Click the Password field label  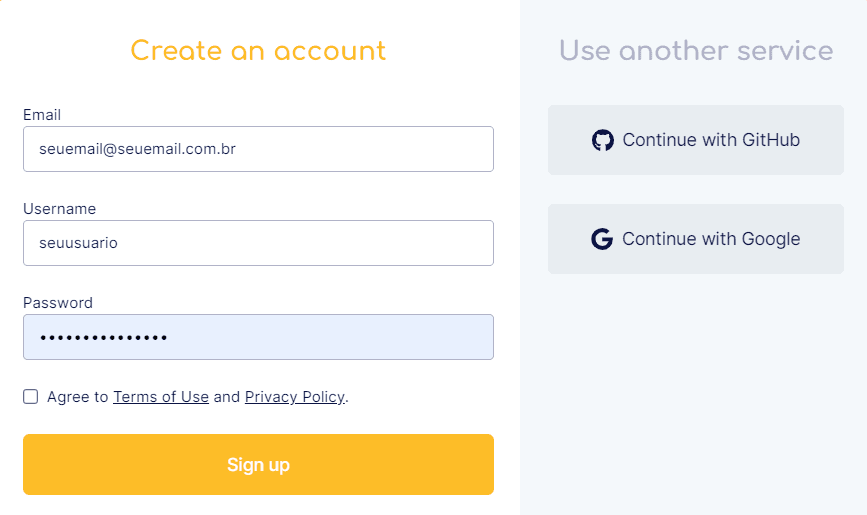(x=58, y=303)
